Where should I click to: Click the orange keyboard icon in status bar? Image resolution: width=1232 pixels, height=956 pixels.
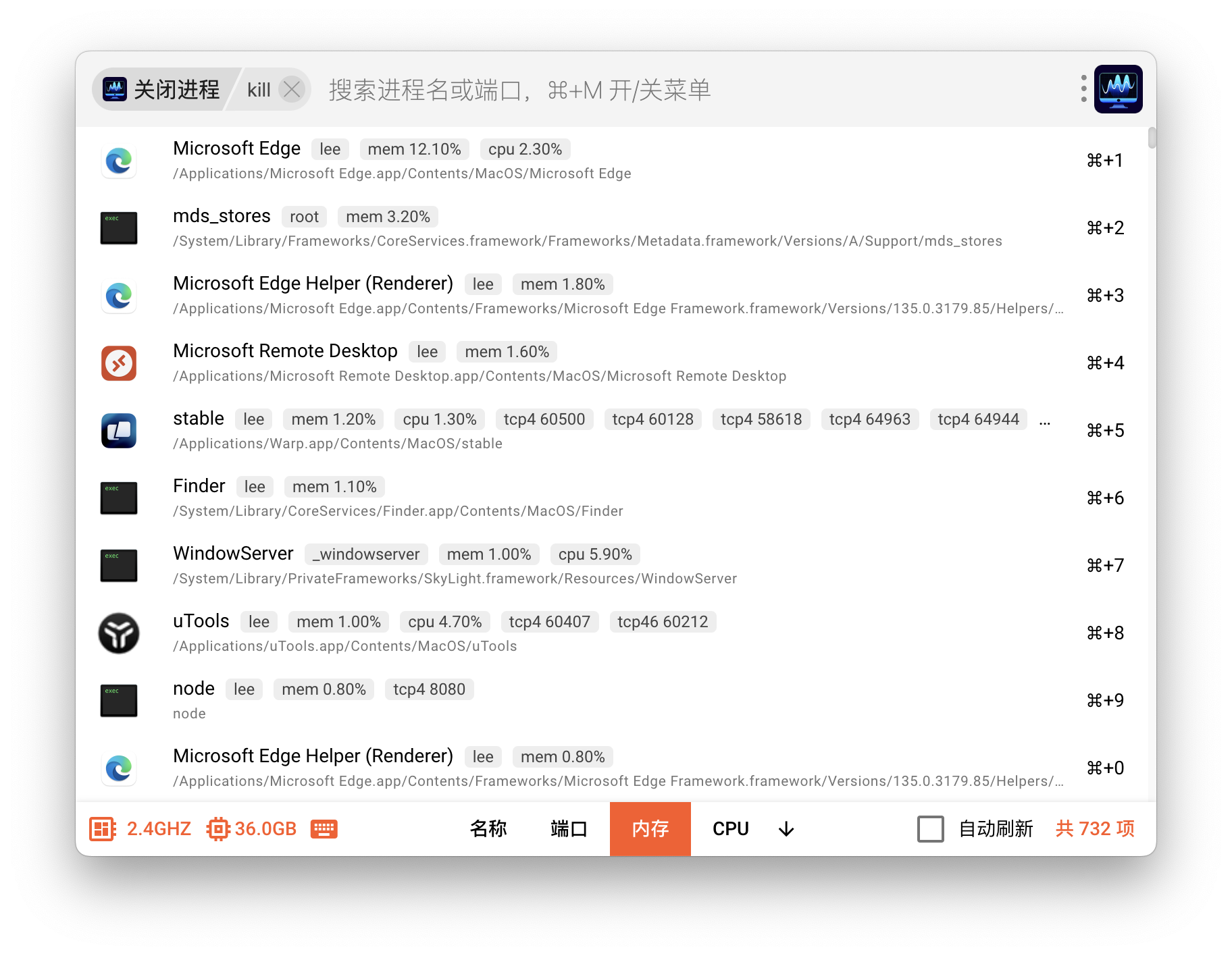point(324,828)
